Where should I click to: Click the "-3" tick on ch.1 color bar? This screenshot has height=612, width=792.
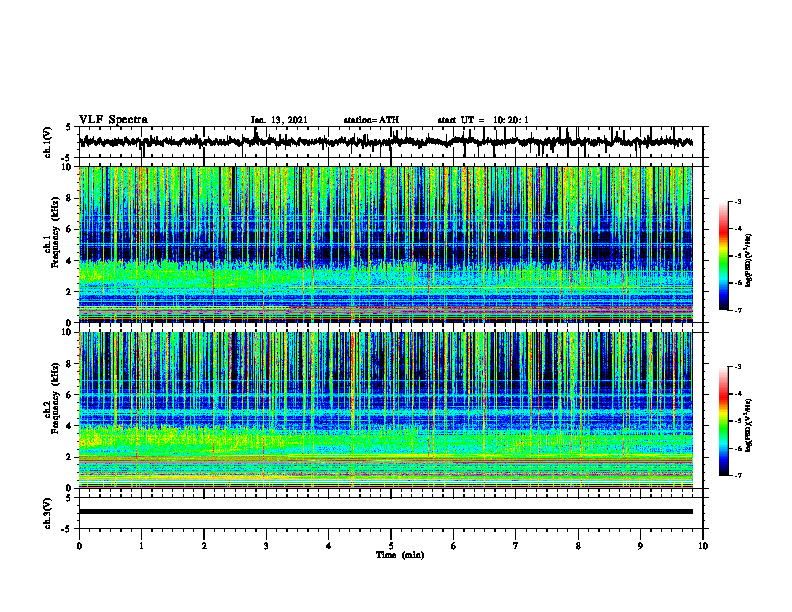[737, 202]
